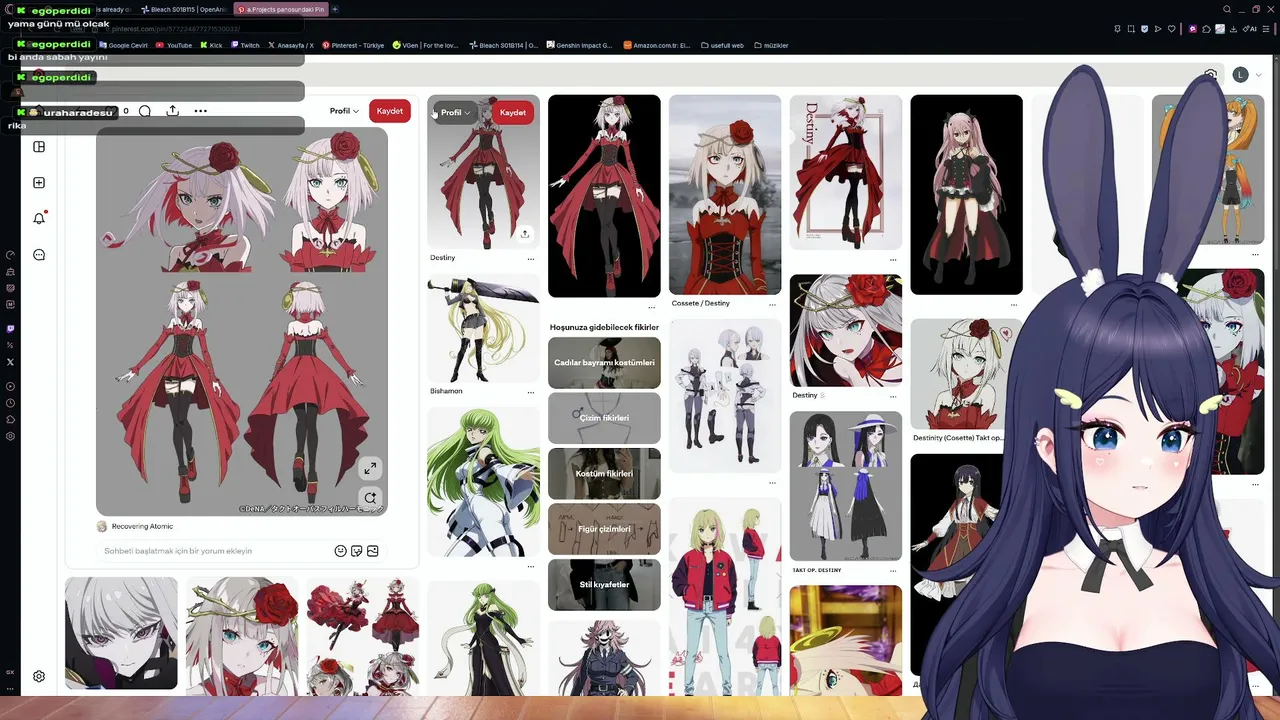The height and width of the screenshot is (720, 1280).
Task: Open X icon in Opera sidebar
Action: point(10,362)
